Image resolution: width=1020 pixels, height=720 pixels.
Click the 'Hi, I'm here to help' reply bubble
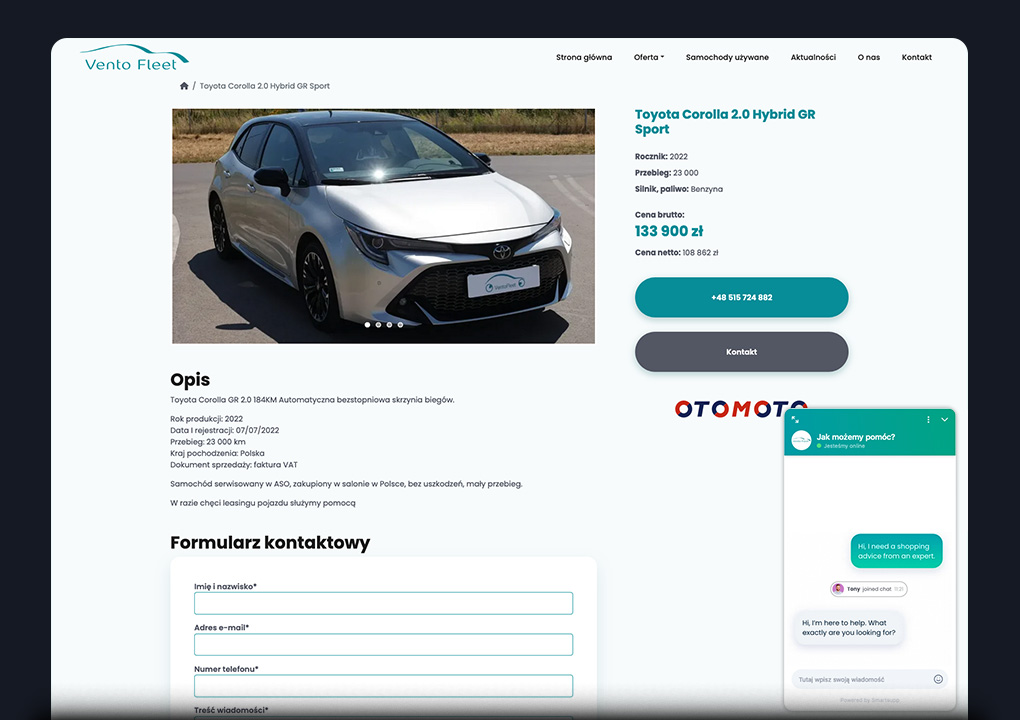pos(848,628)
